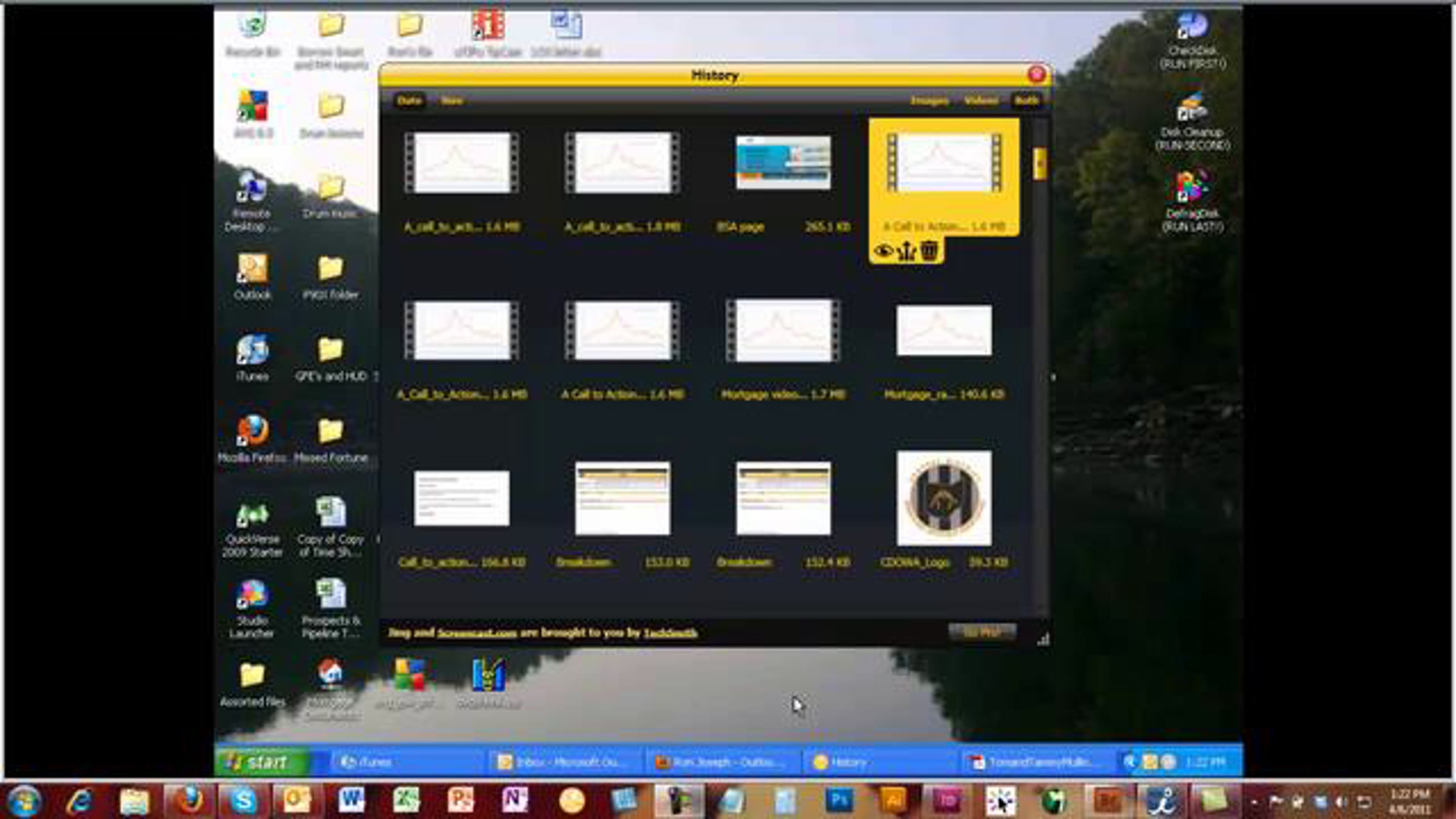Open the TechSmith link
1456x819 pixels.
coord(670,633)
